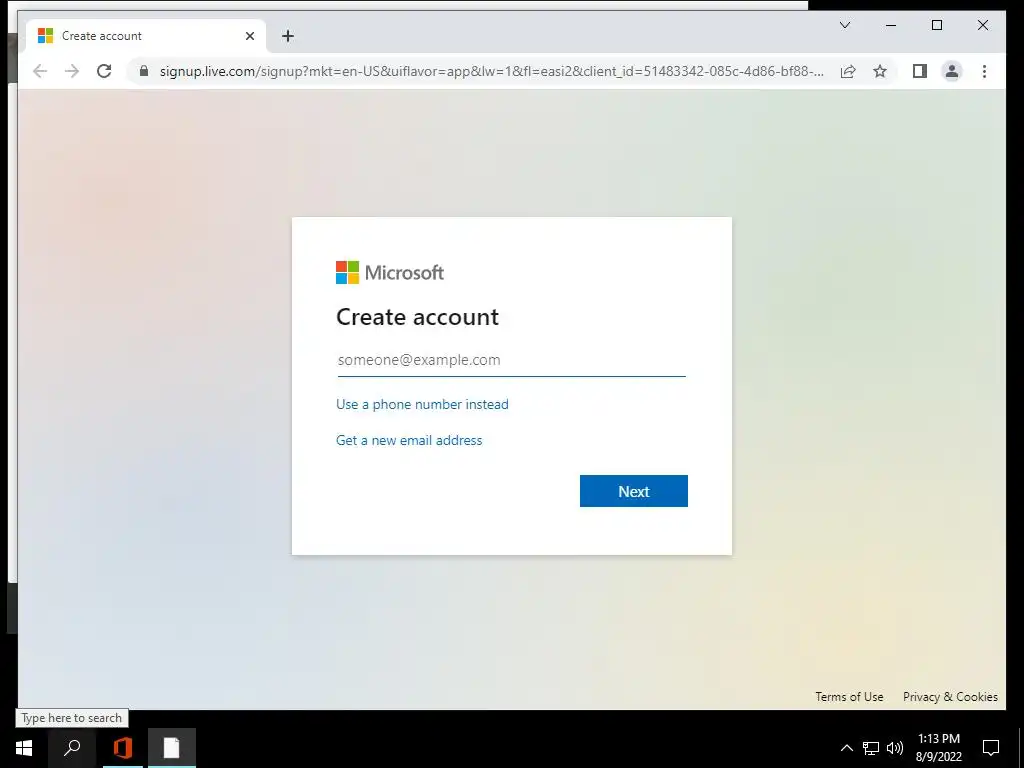Open taskbar search magnifier
1024x768 pixels.
click(x=72, y=748)
